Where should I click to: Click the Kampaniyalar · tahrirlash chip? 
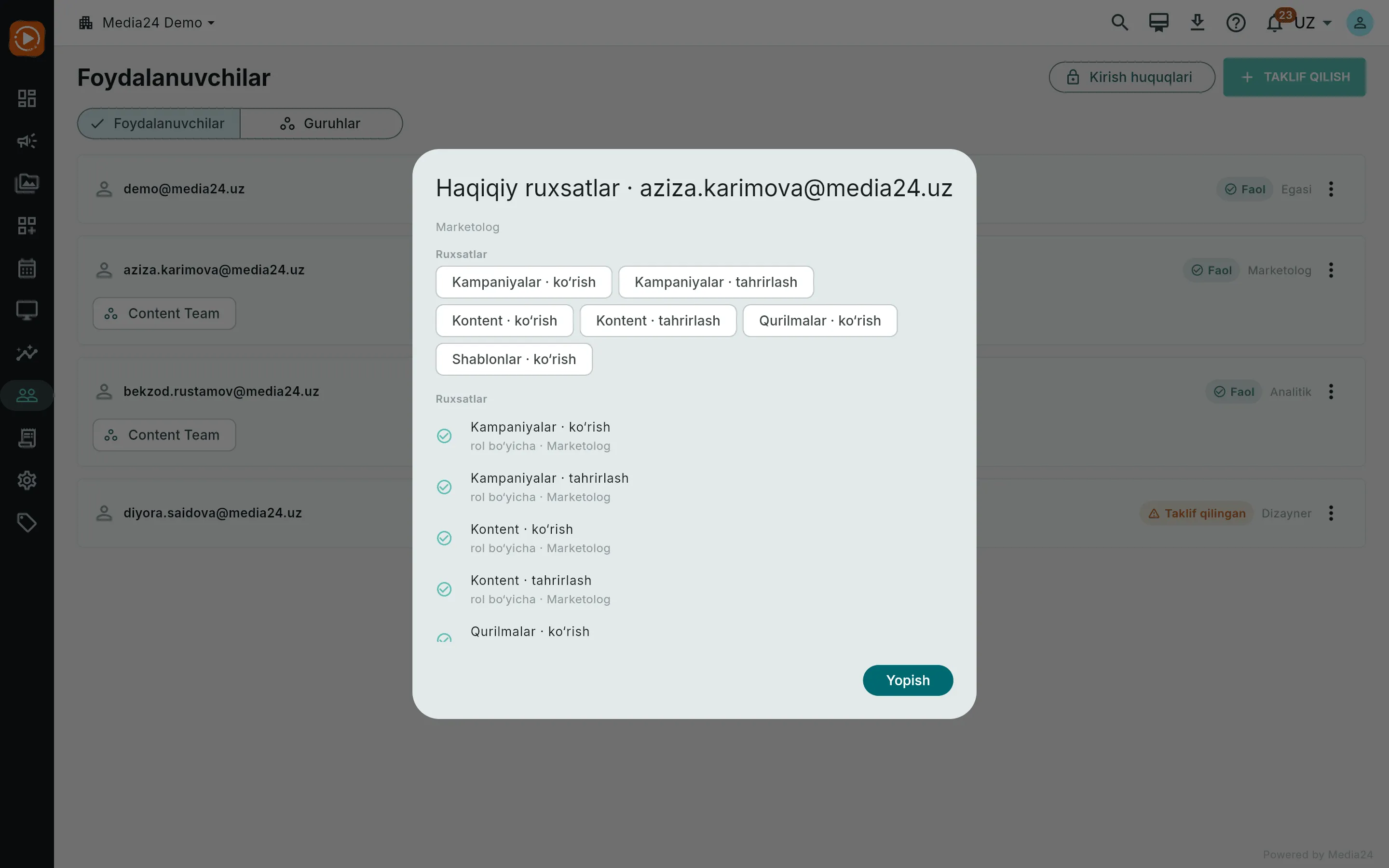(716, 282)
